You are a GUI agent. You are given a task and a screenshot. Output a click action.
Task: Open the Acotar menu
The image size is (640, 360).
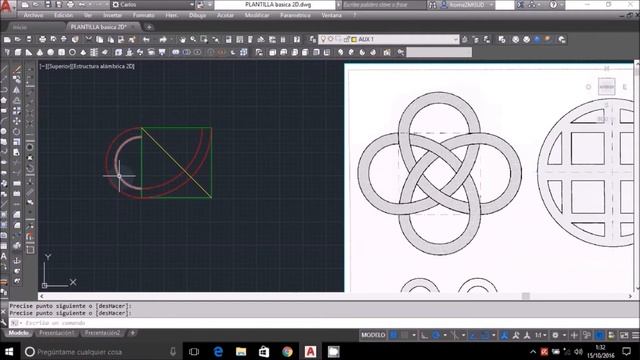point(225,15)
